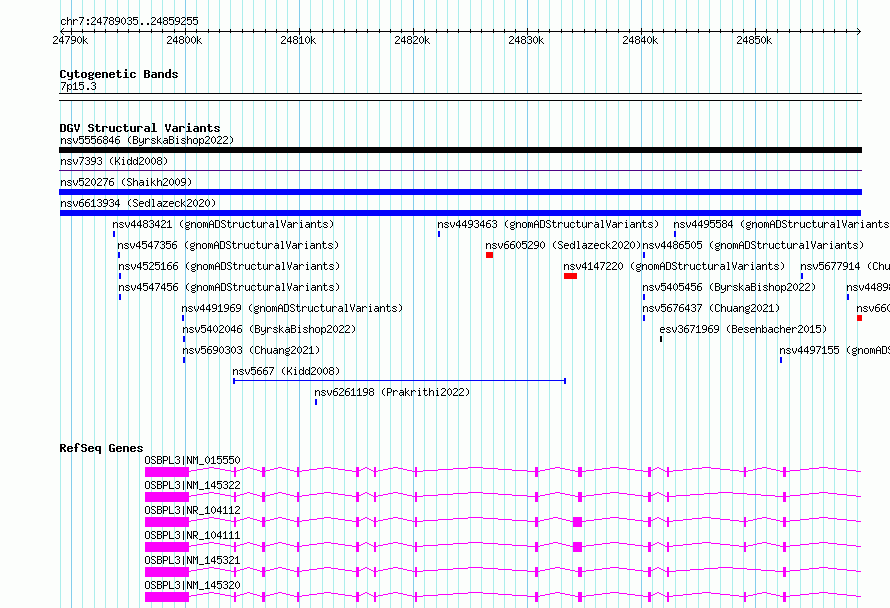
Task: Open the nsv5402046 ByrskaBishop2022 label
Action: click(269, 329)
